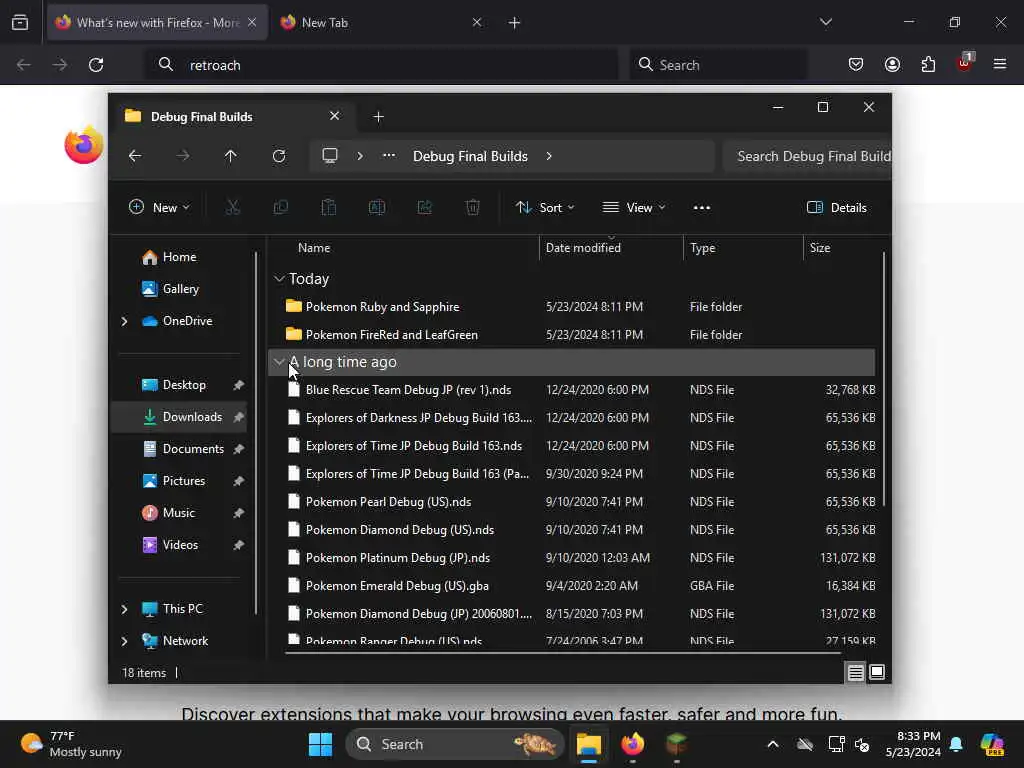This screenshot has width=1024, height=768.
Task: Select Pokemon Emerald Debug (US).gba file
Action: 572,586
